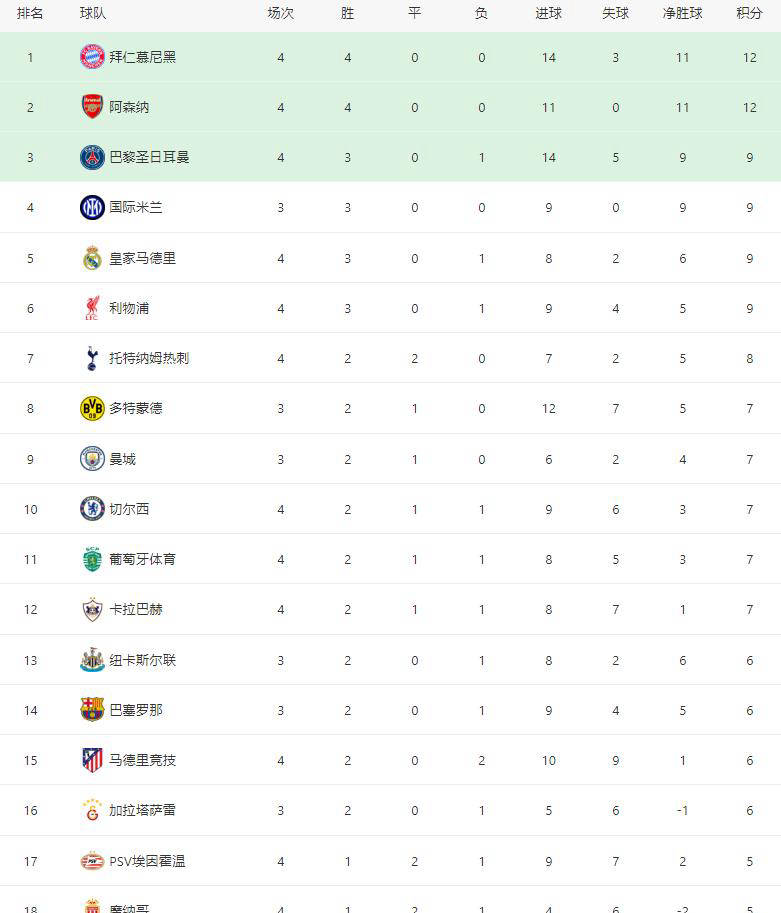Select the 马德里竞技 team name
781x913 pixels.
pos(142,760)
